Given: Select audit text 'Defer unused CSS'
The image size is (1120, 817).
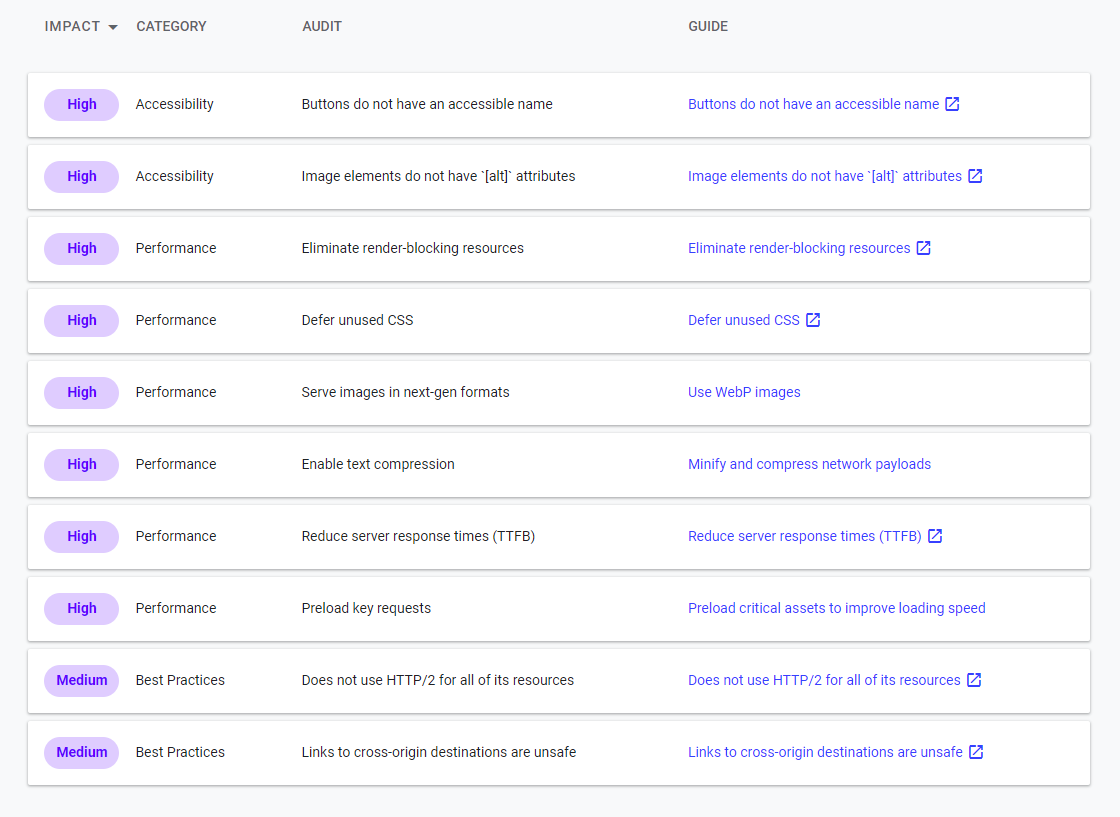Looking at the screenshot, I should [x=357, y=320].
